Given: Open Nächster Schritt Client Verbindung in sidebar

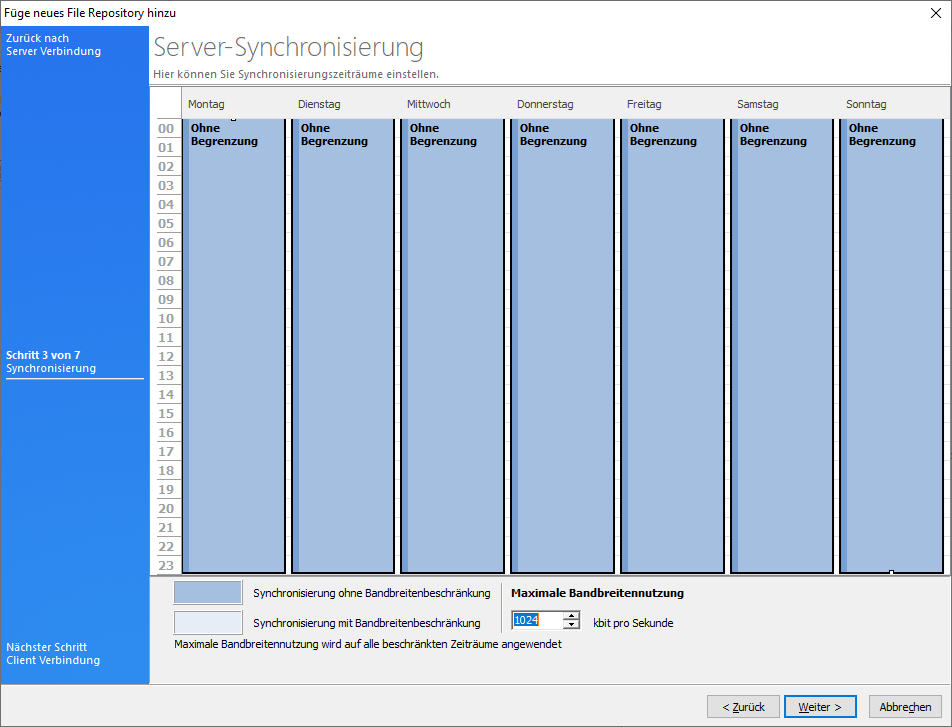Looking at the screenshot, I should tap(53, 654).
